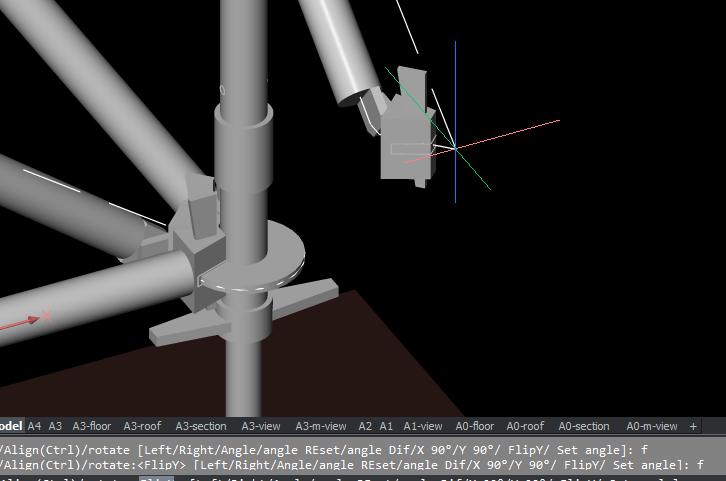Screen dimensions: 726x481
Task: Add a new layout with the plus tab
Action: 694,426
